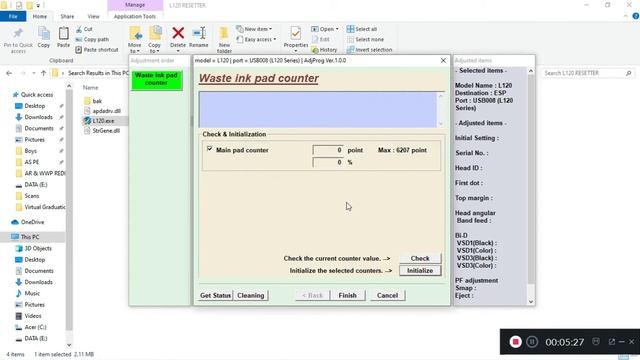The image size is (640, 360).
Task: Collapse the ribbon with chevron
Action: pyautogui.click(x=626, y=16)
